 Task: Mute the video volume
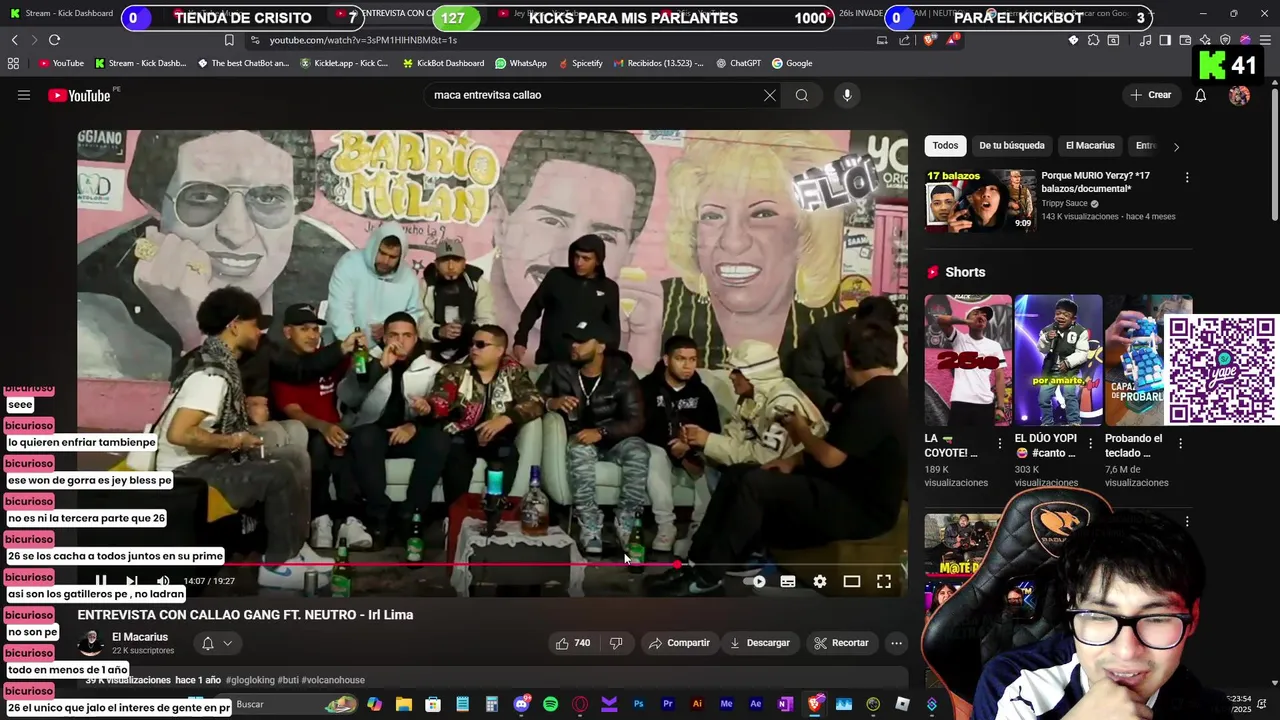(x=163, y=581)
